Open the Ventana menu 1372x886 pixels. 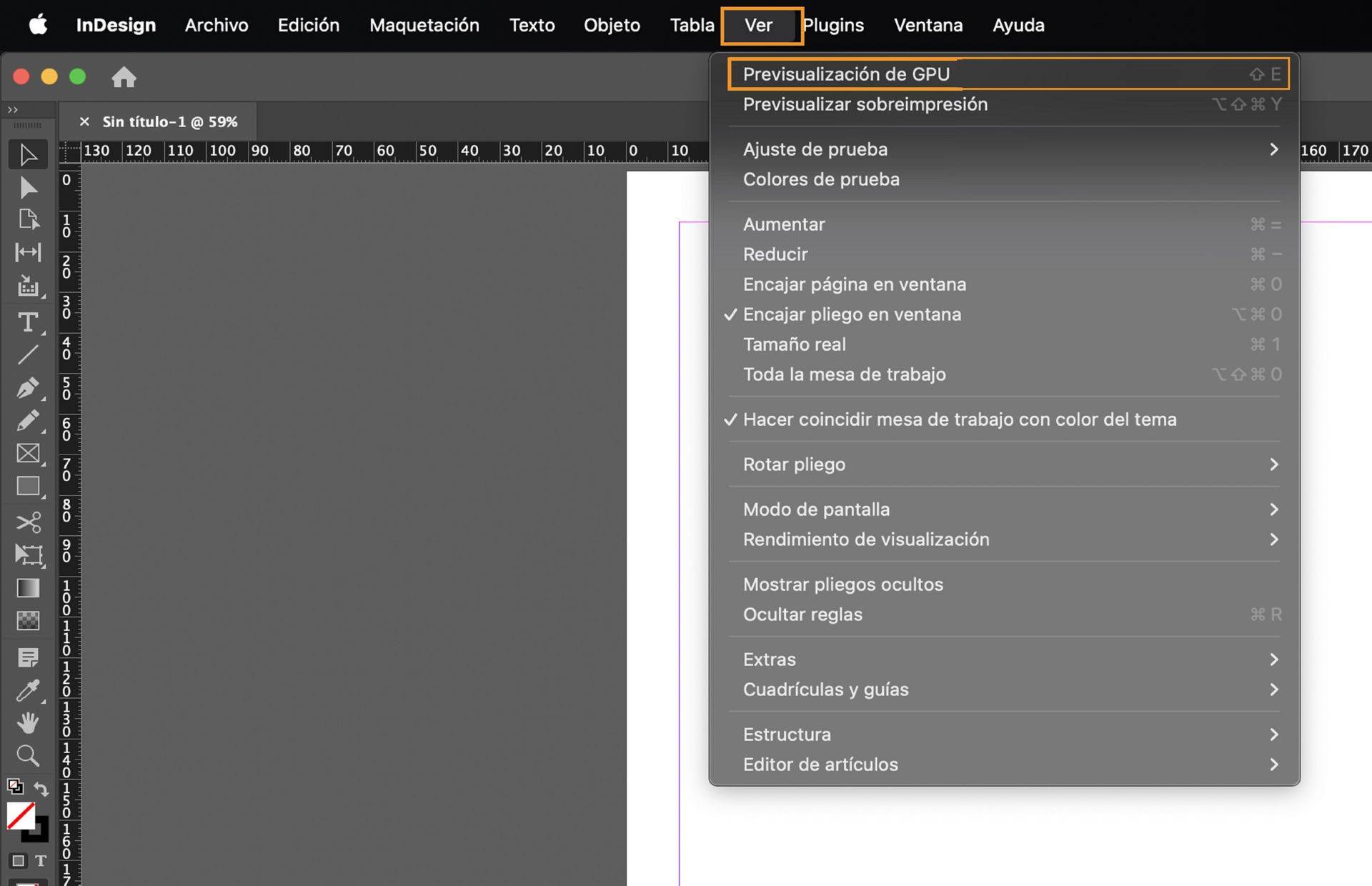click(928, 25)
